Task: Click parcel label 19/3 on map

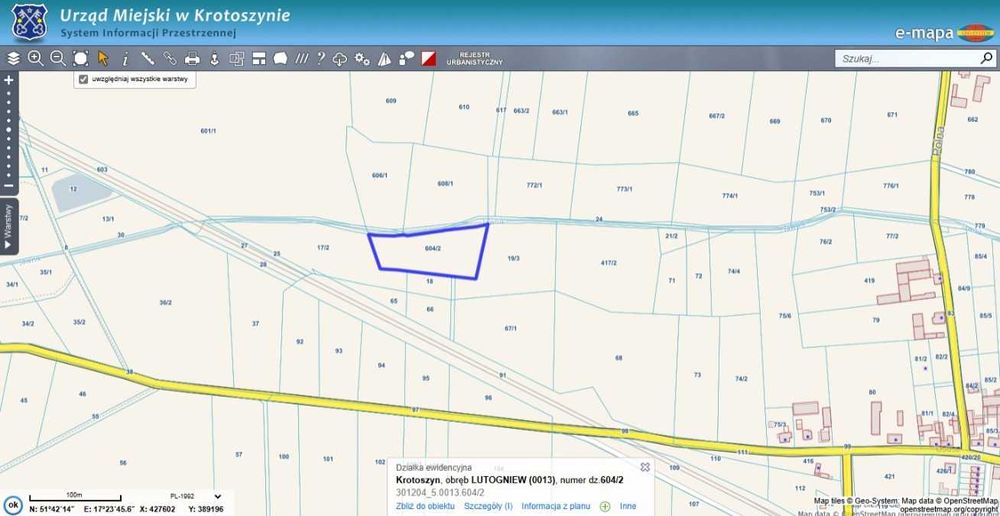Action: click(x=513, y=258)
